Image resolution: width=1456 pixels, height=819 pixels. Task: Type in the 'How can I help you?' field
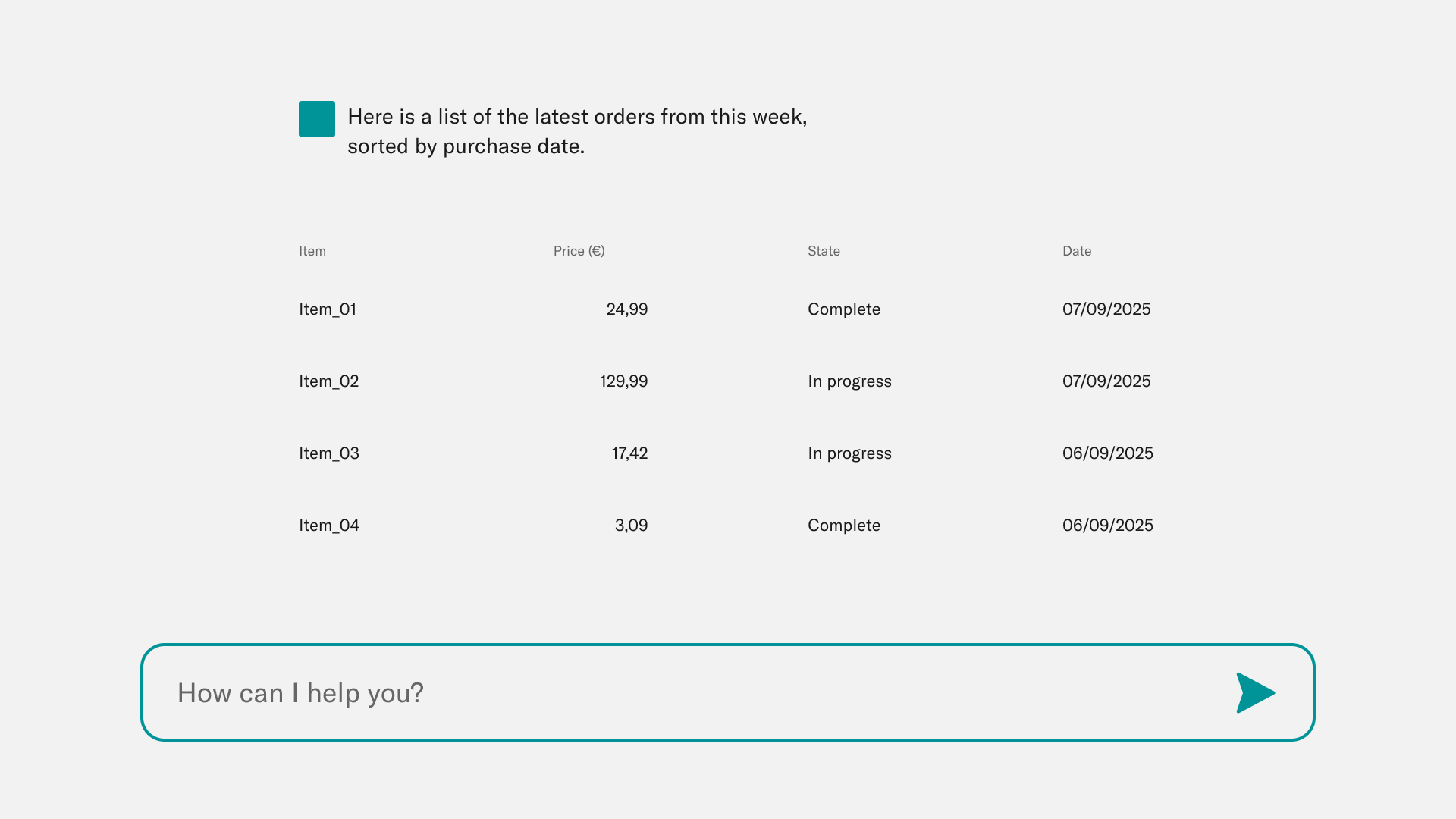coord(682,692)
